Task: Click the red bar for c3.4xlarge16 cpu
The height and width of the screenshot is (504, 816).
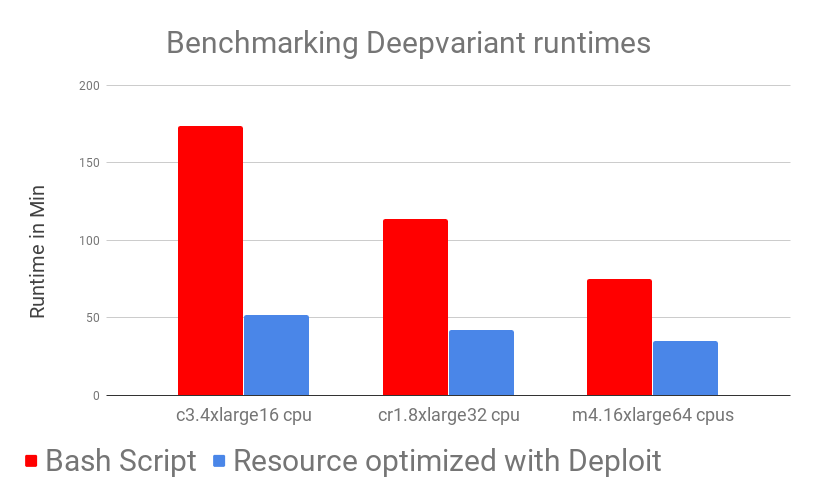Action: coord(210,260)
